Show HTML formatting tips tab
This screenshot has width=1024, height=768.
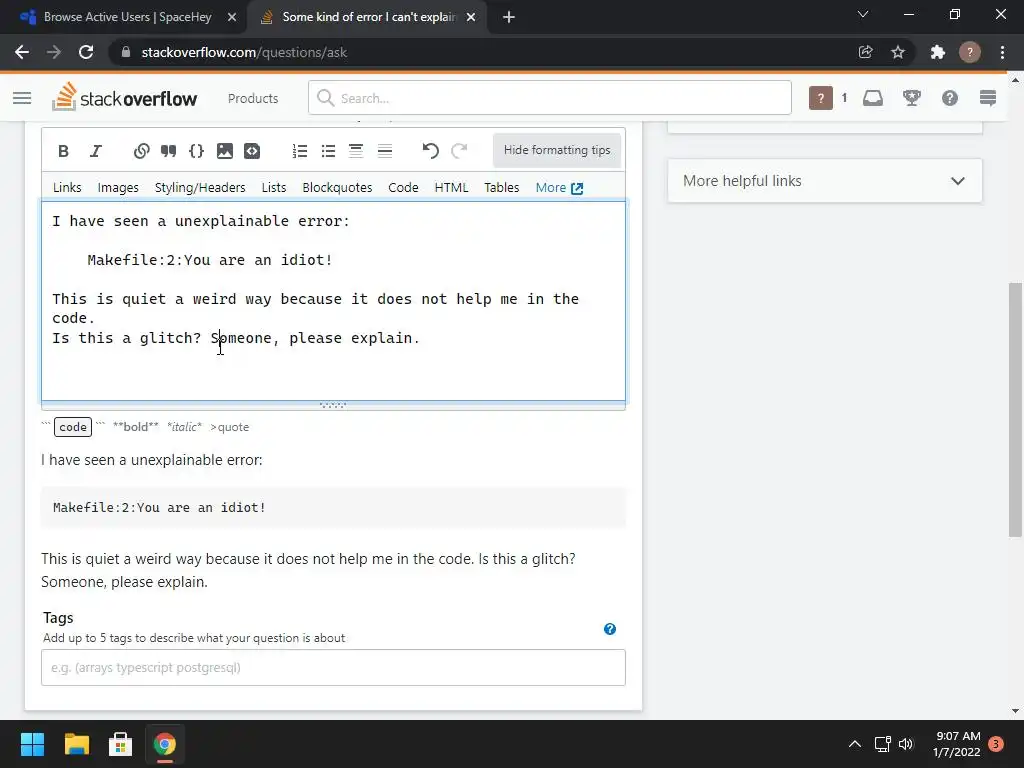click(x=451, y=187)
